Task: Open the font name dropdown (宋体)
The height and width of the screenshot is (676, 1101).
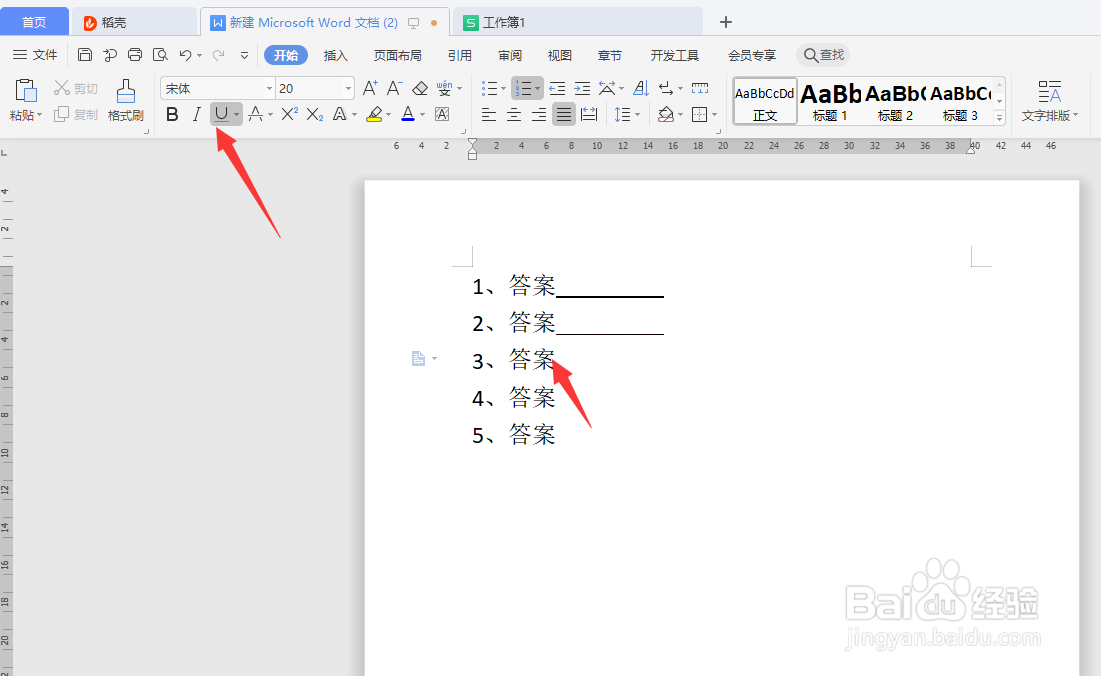Action: click(269, 88)
